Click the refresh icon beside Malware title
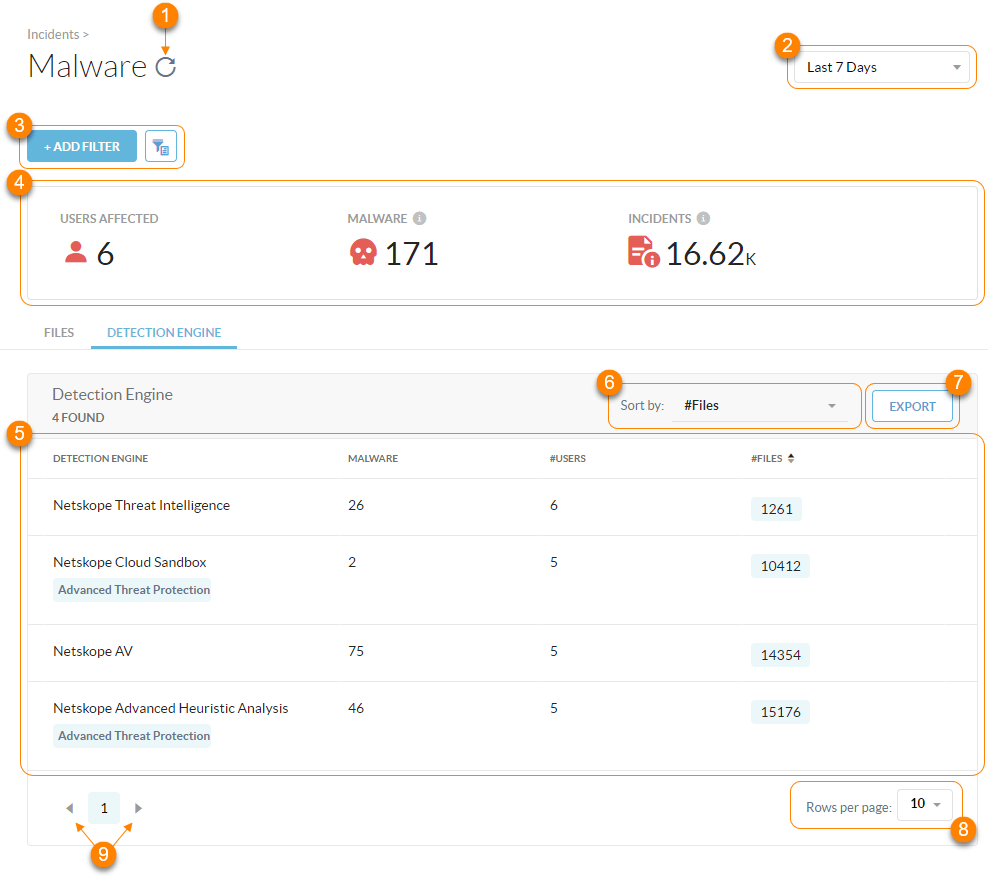The image size is (988, 876). 166,66
